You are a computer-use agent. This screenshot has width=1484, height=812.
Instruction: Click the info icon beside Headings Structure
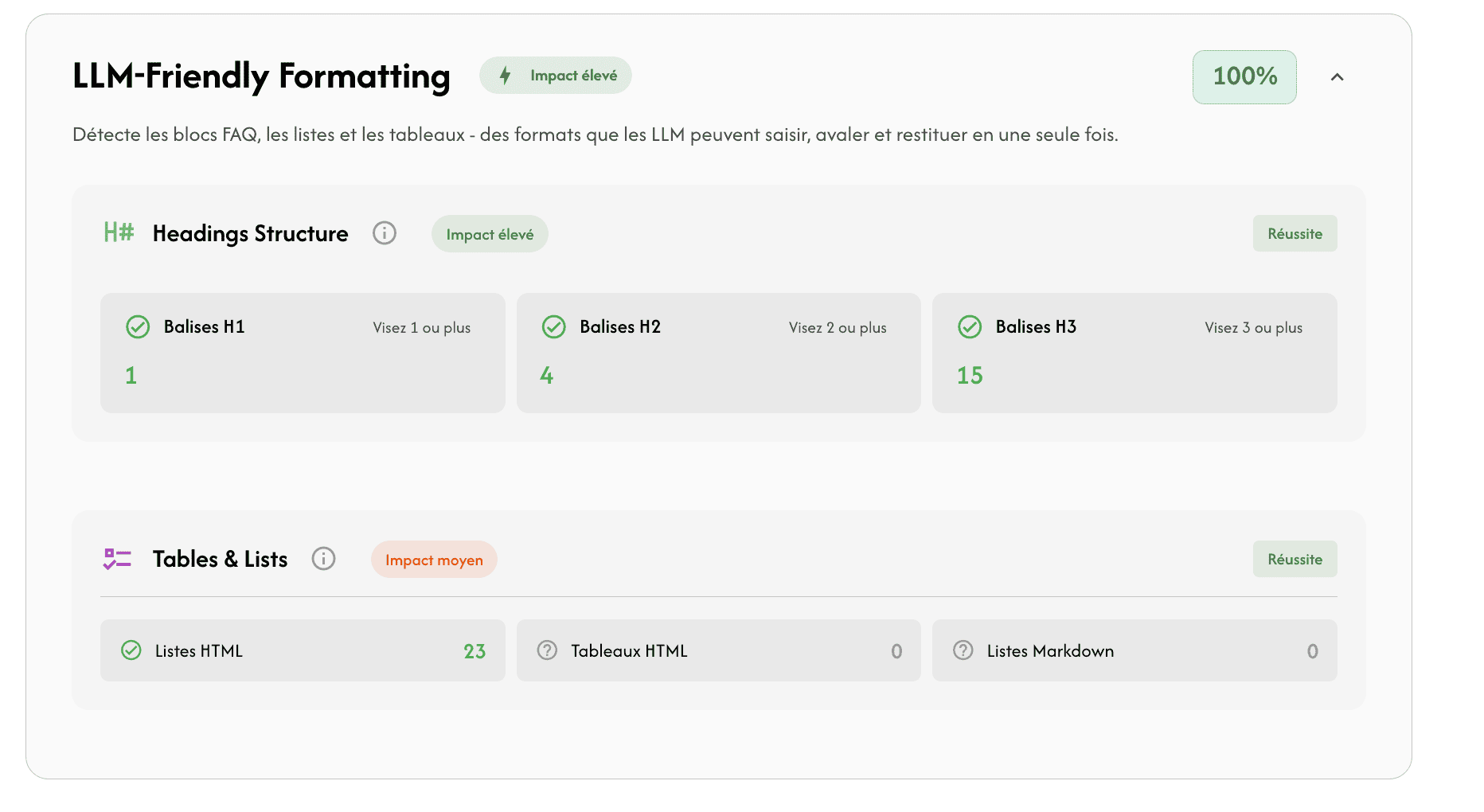click(385, 233)
